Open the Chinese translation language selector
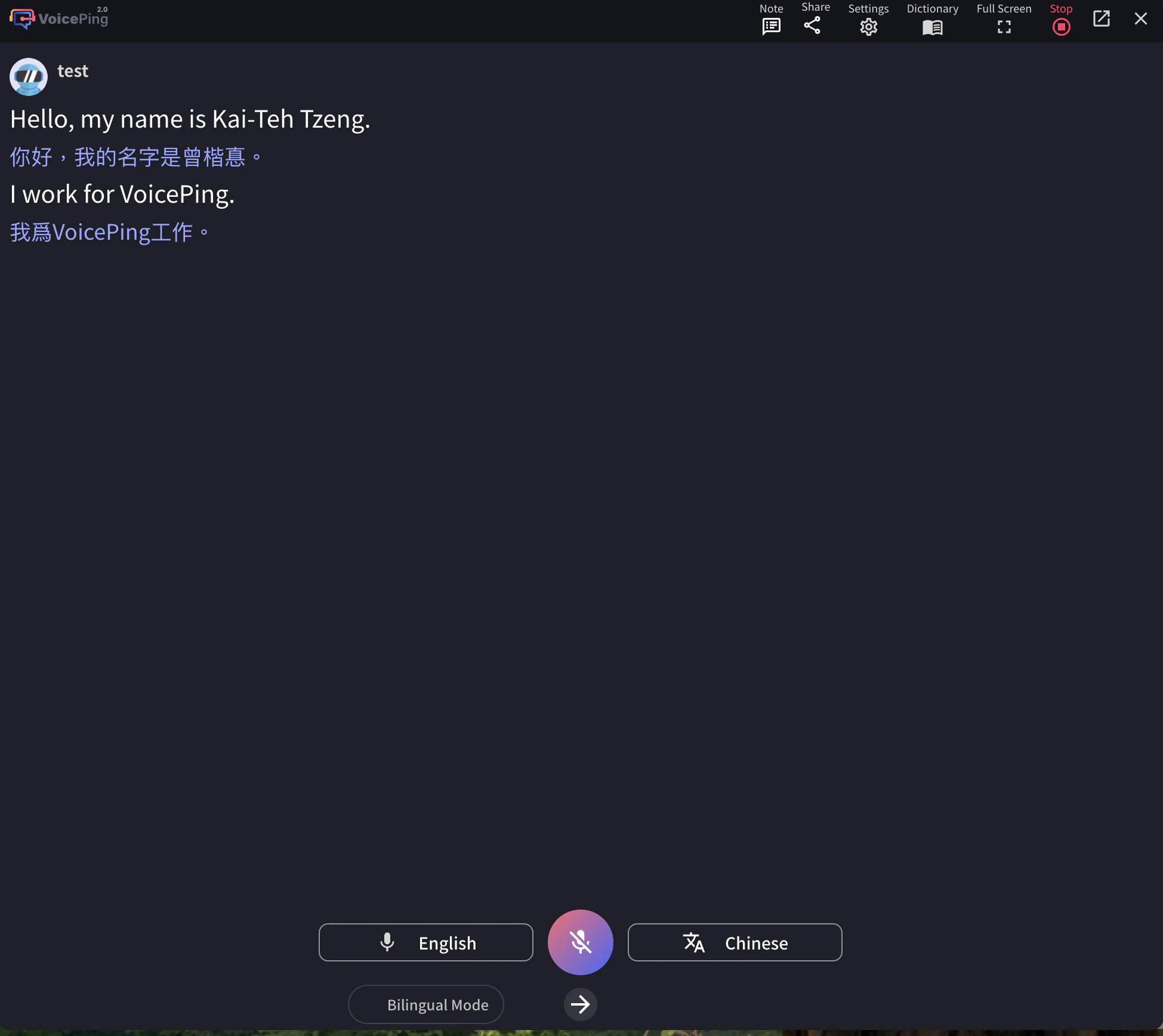 pyautogui.click(x=735, y=942)
